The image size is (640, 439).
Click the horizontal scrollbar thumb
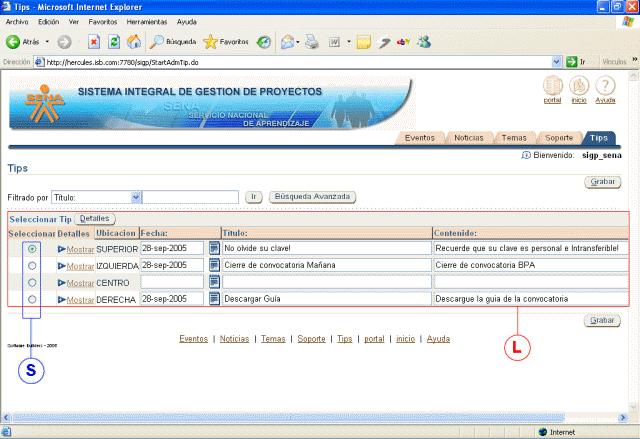(x=288, y=417)
